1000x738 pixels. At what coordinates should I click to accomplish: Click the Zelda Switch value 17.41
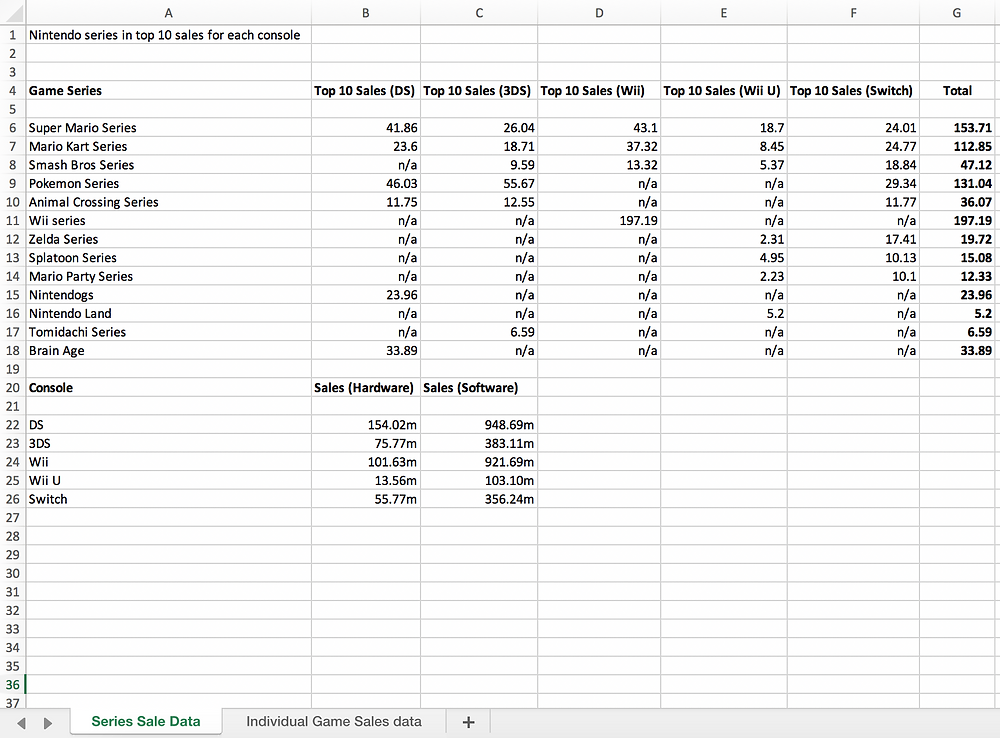pyautogui.click(x=853, y=239)
